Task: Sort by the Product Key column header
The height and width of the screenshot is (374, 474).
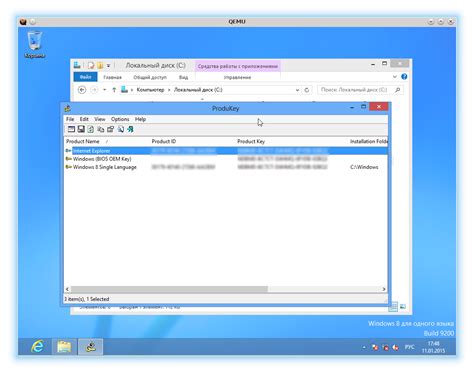Action: point(292,141)
